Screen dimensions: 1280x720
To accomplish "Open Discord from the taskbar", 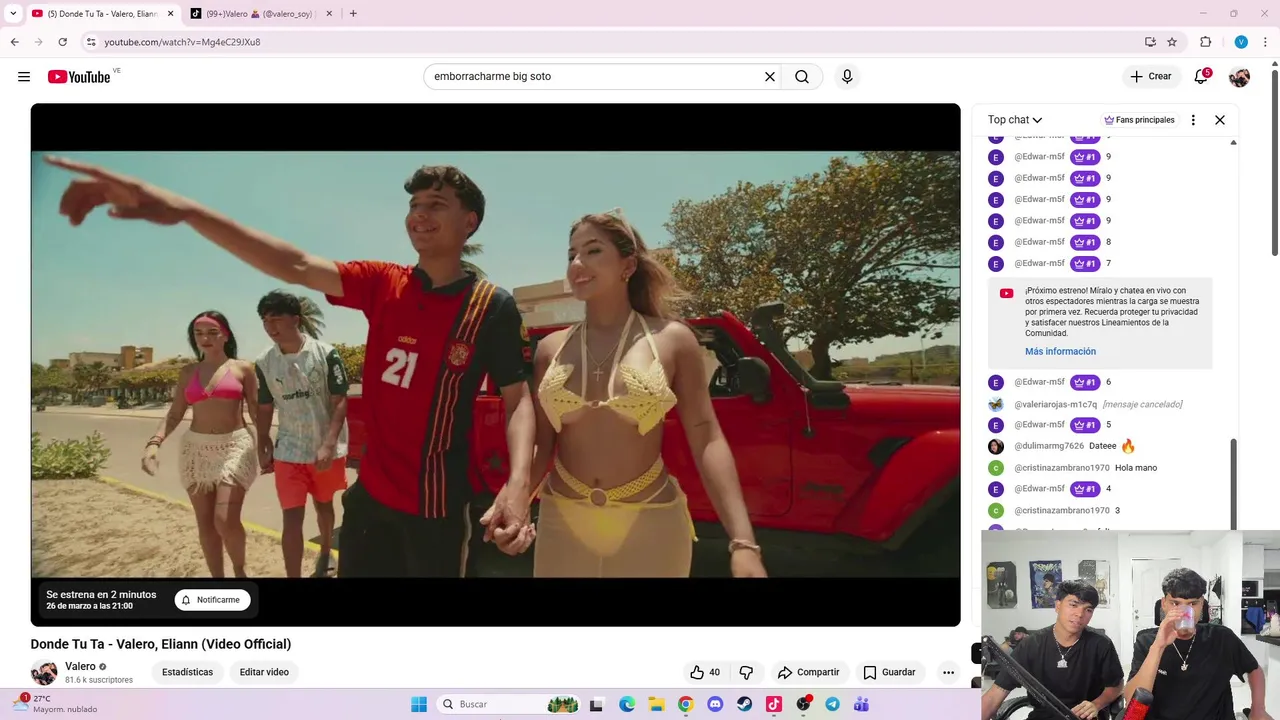I will coord(715,704).
